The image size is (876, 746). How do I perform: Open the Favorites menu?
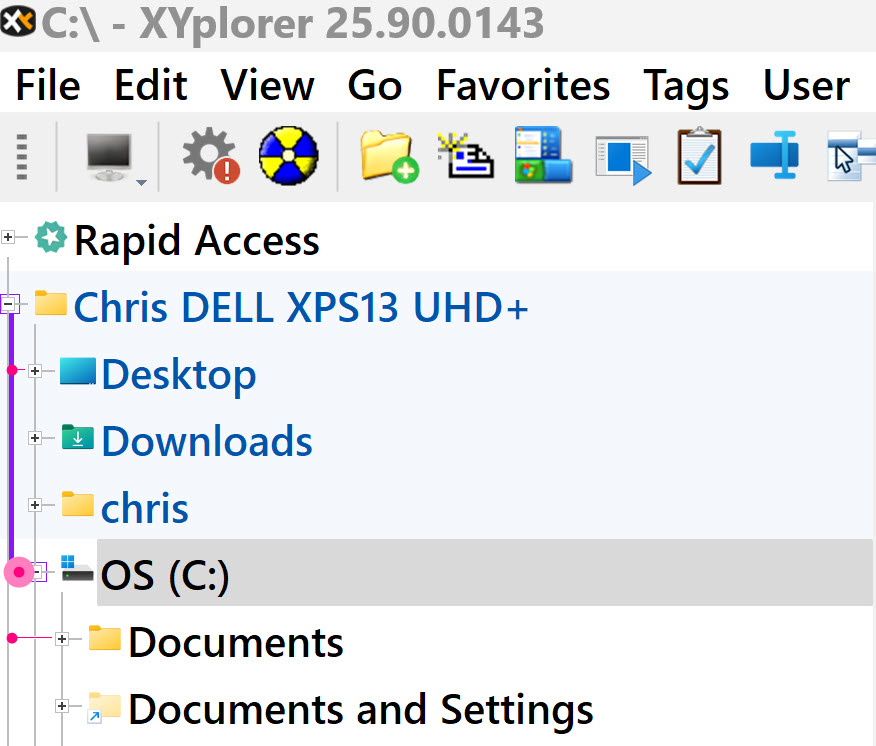point(523,85)
